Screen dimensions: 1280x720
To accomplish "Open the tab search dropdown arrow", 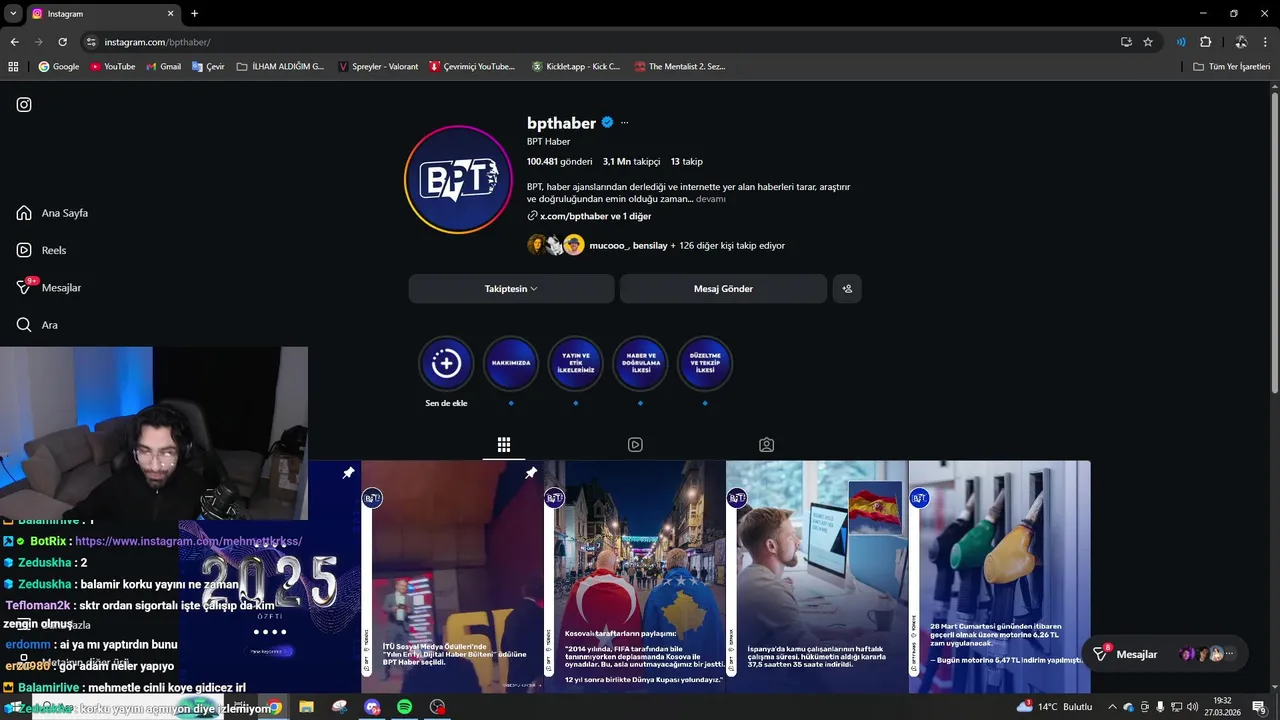I will tap(13, 14).
